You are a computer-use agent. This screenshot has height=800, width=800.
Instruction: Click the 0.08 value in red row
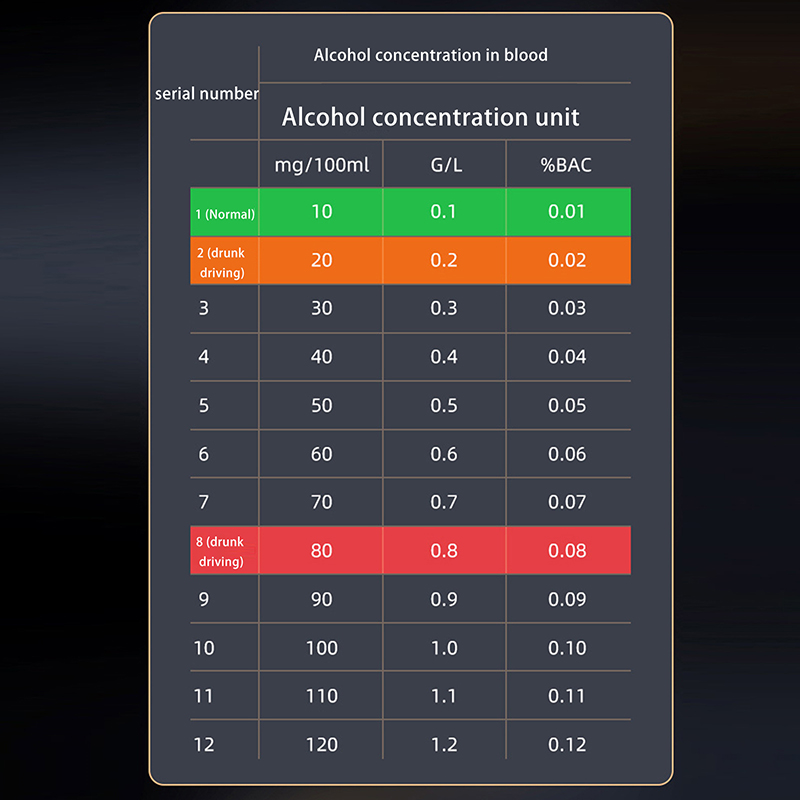pyautogui.click(x=567, y=551)
